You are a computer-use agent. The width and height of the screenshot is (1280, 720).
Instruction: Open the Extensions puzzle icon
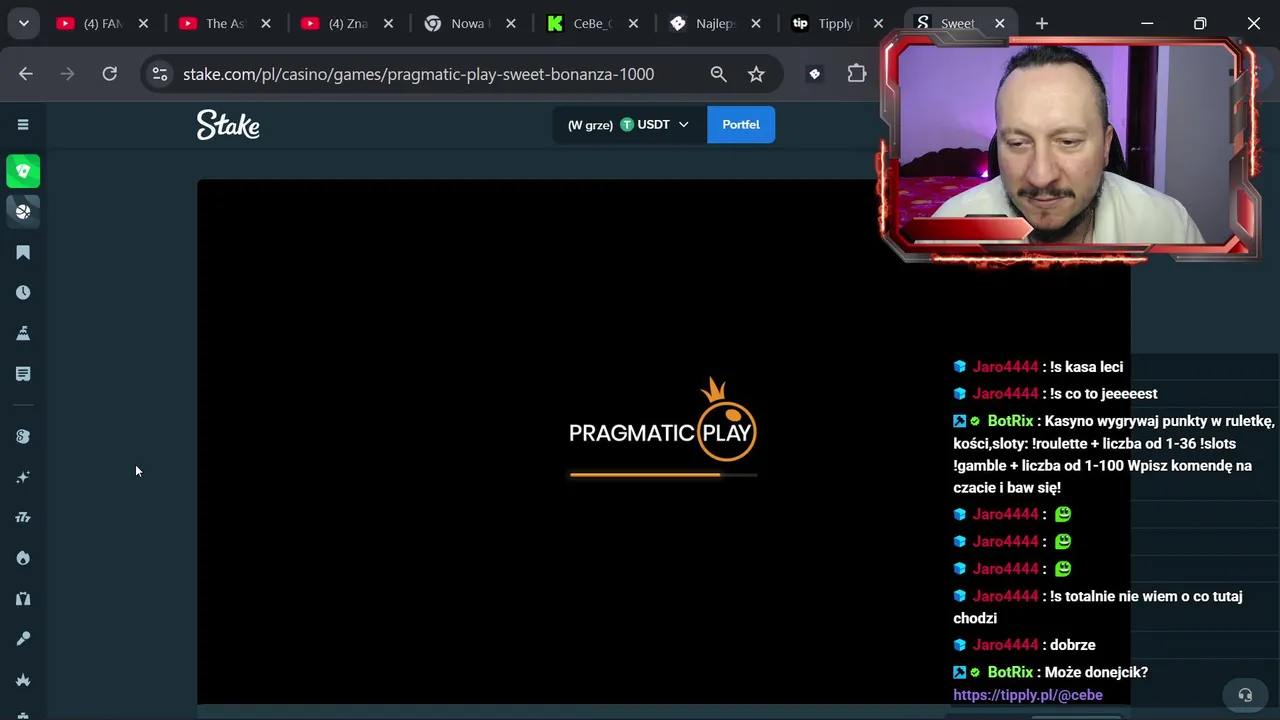pyautogui.click(x=857, y=74)
